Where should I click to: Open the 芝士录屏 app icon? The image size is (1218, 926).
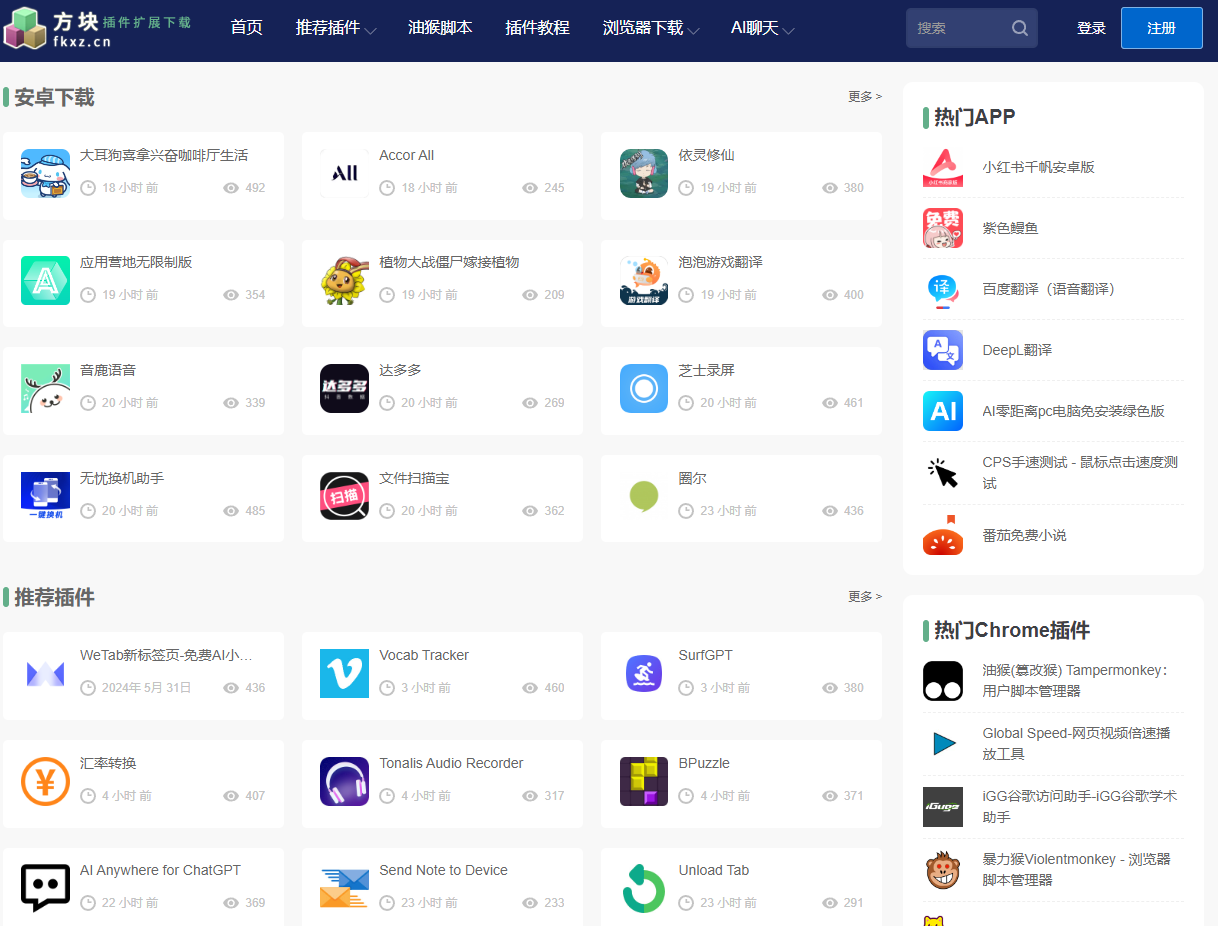[x=644, y=388]
